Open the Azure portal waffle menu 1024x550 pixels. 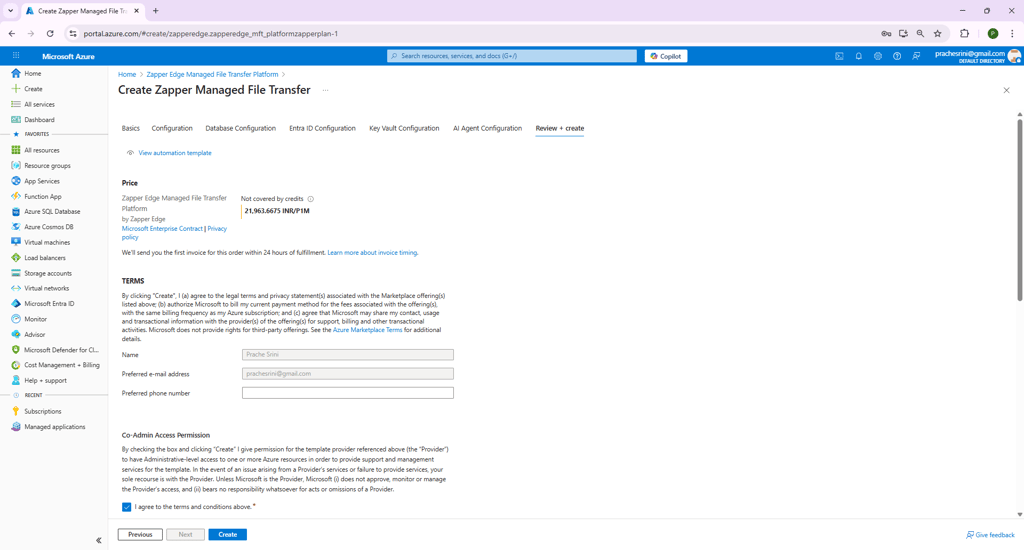[x=16, y=56]
